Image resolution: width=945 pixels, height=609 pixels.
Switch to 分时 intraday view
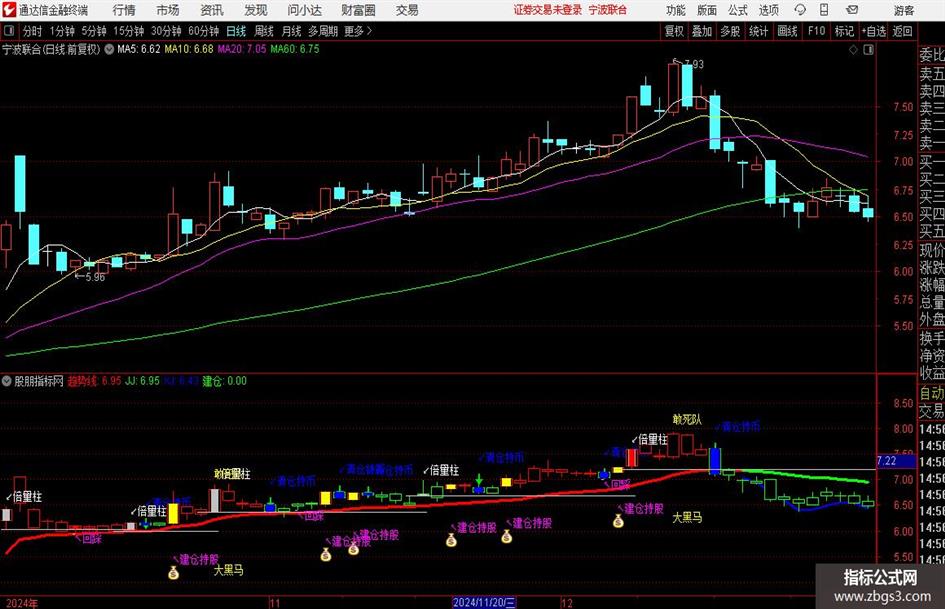(32, 31)
